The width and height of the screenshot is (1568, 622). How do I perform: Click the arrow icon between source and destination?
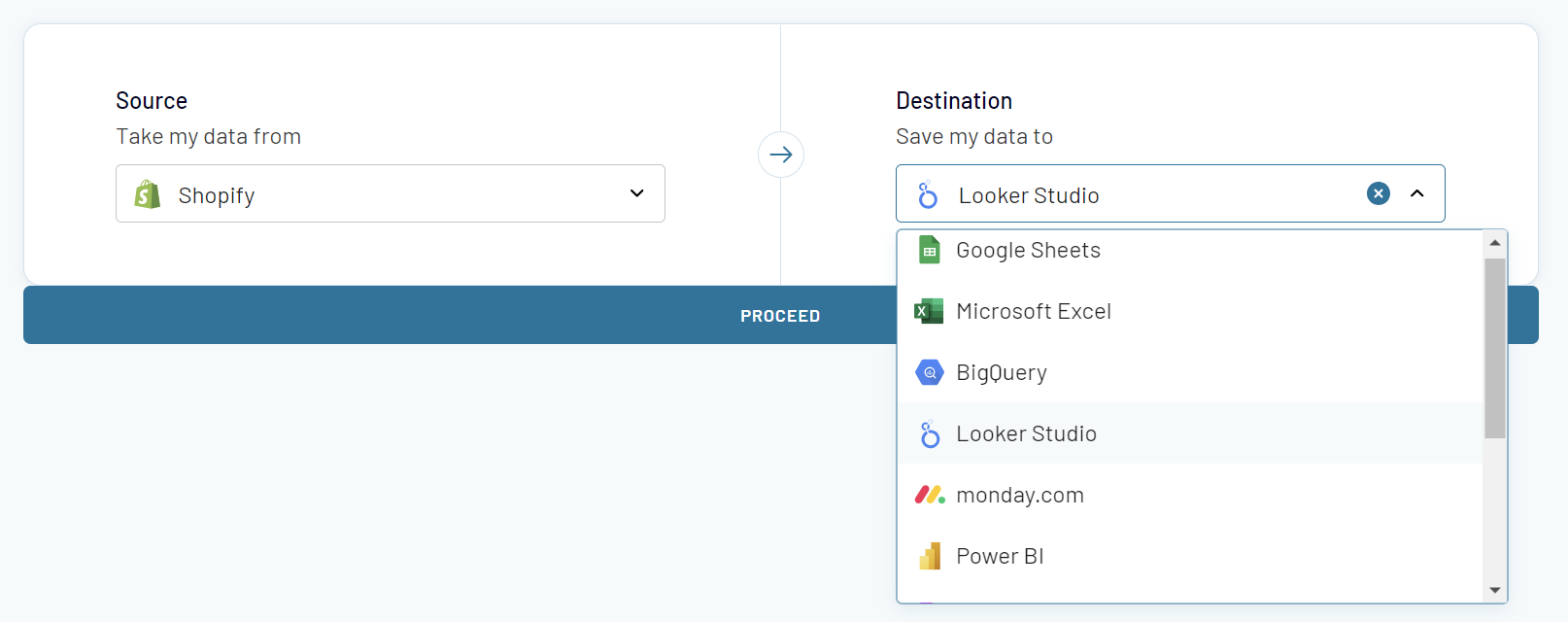tap(781, 155)
